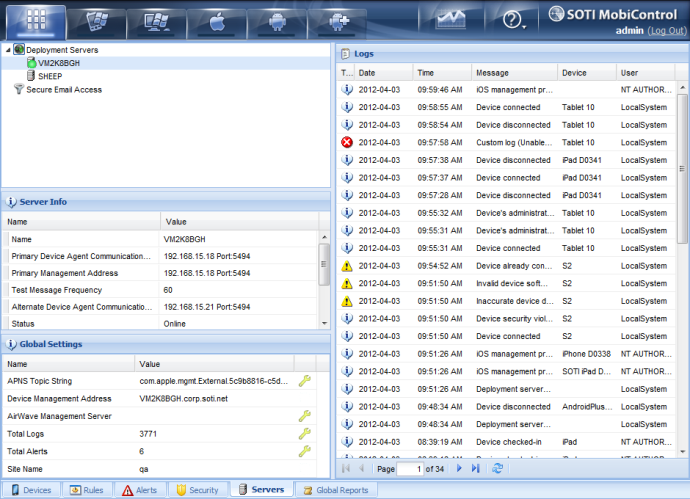The height and width of the screenshot is (499, 690).
Task: Edit APNS Topic String with wrench icon
Action: 305,381
